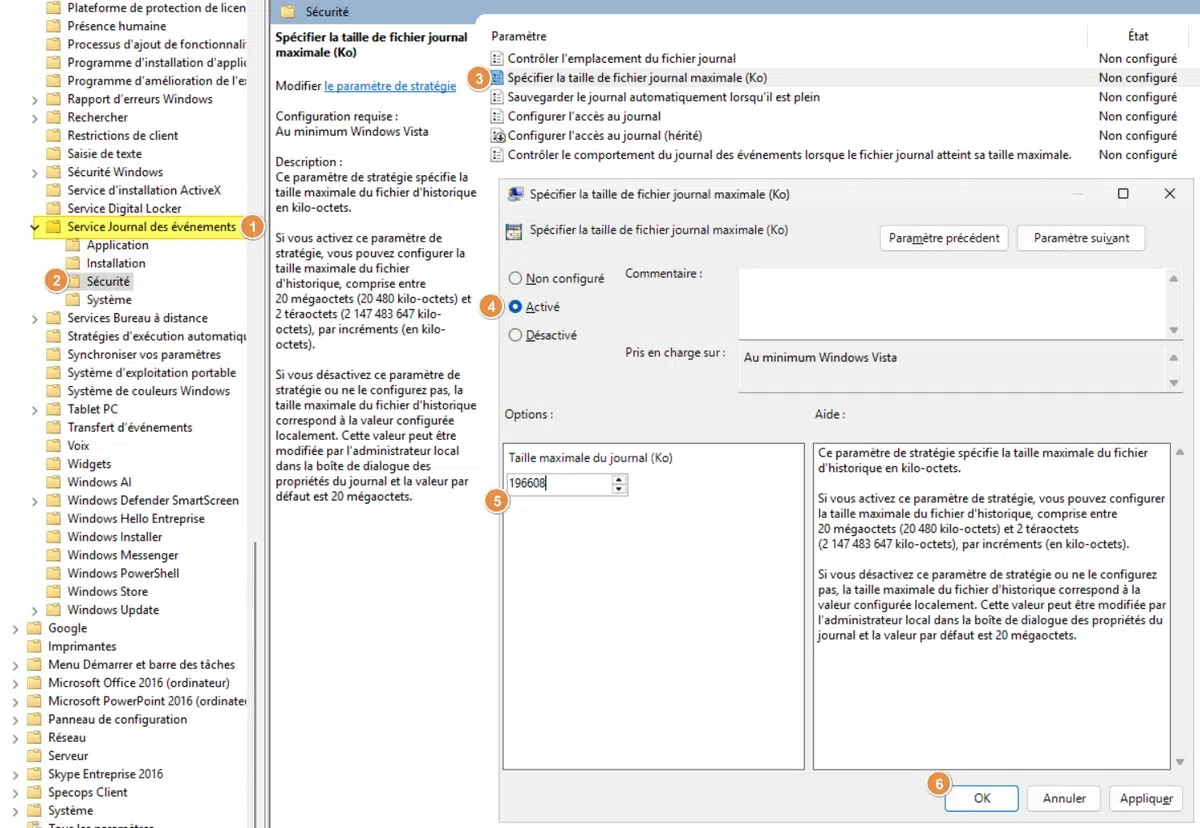Click the Sécurité Windows folder icon
This screenshot has height=828, width=1200.
tap(54, 172)
